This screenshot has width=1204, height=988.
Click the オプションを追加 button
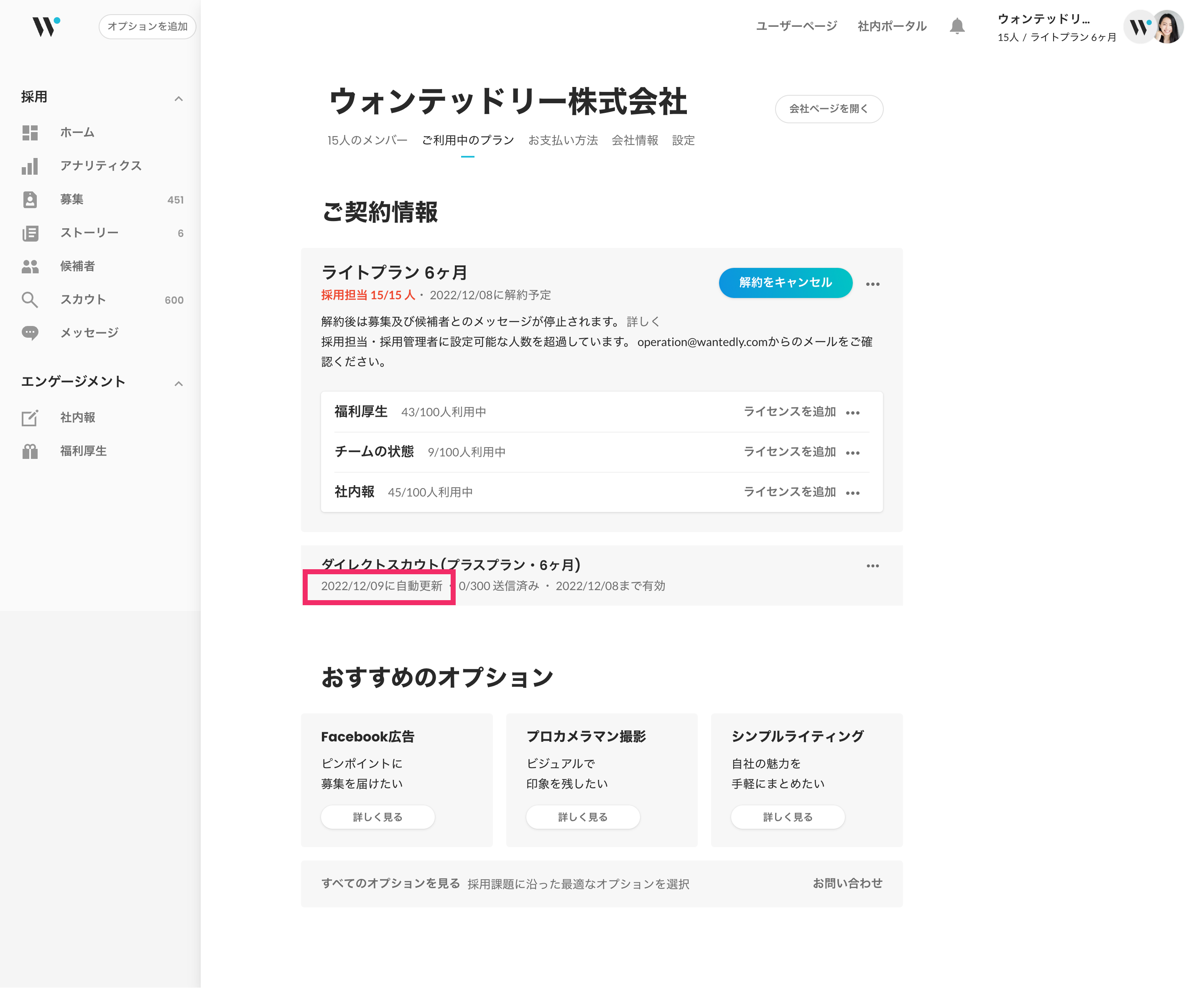(147, 26)
